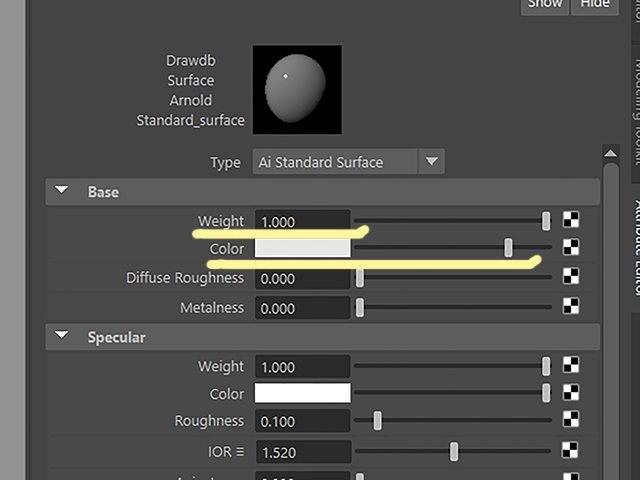Open texture map button for Specular Weight

click(571, 365)
